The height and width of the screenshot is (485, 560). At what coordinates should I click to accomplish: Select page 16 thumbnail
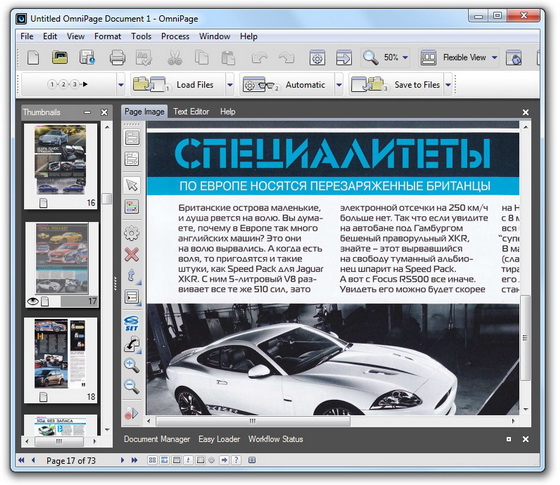61,166
